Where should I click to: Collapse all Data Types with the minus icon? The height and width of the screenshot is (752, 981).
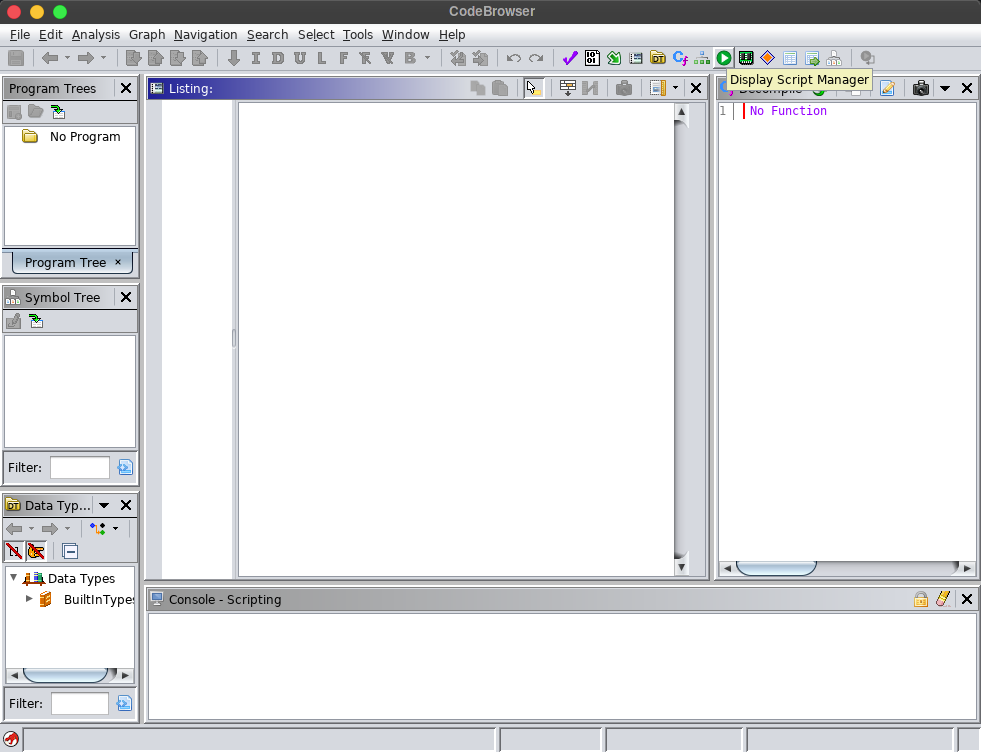click(x=70, y=551)
